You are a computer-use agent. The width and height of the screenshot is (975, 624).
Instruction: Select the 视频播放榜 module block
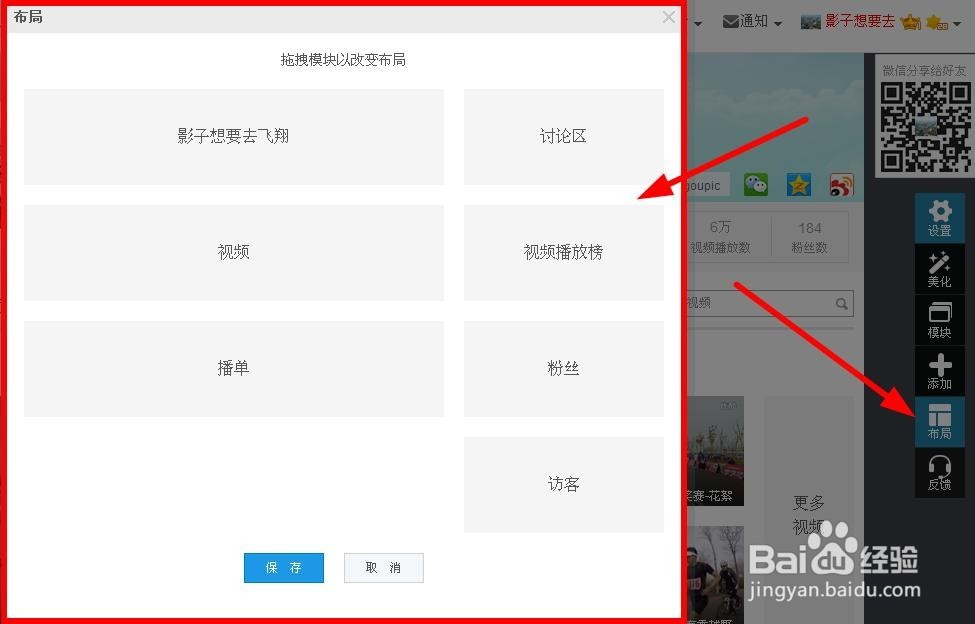[563, 252]
